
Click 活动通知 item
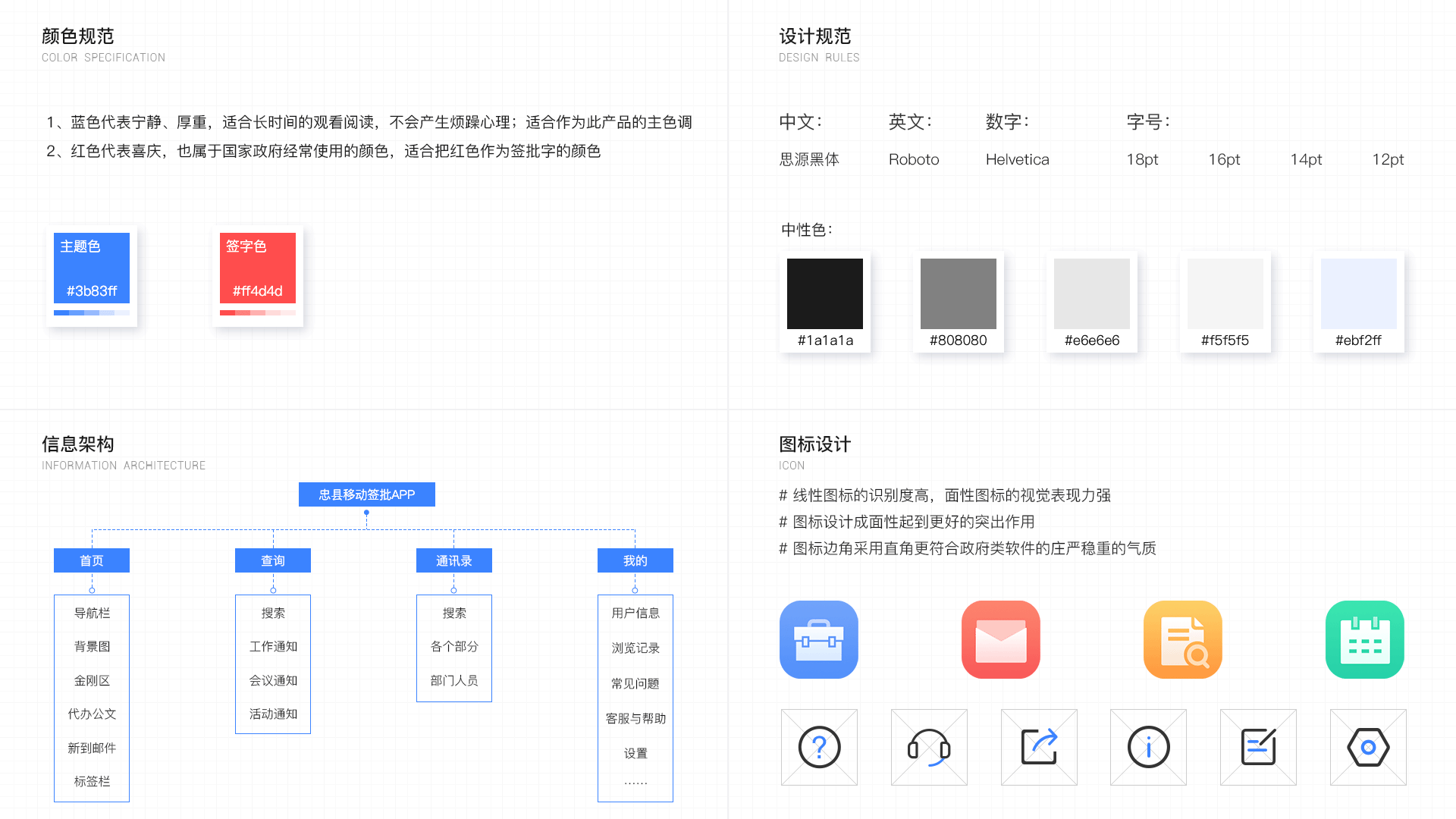pos(273,714)
